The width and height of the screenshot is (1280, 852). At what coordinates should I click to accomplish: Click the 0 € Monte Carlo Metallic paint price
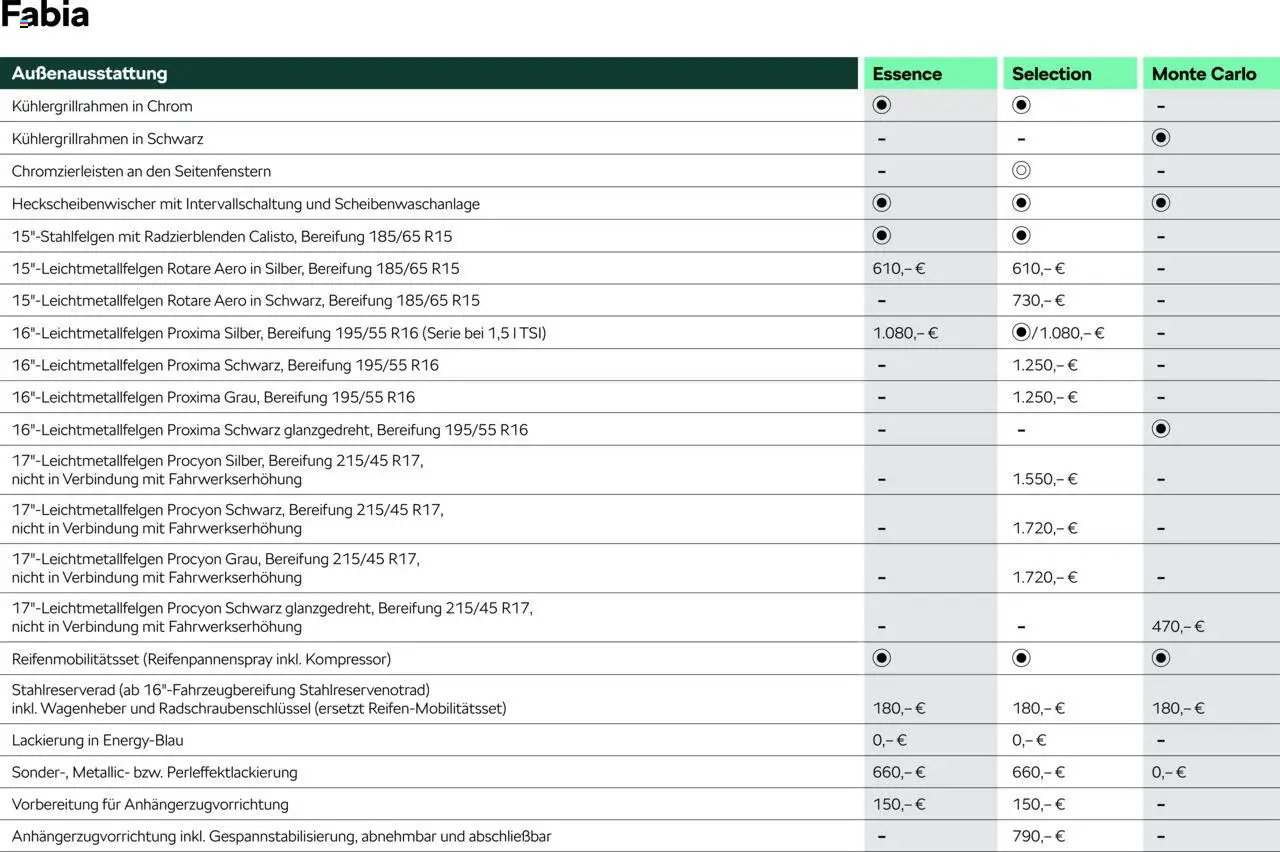coord(1168,772)
